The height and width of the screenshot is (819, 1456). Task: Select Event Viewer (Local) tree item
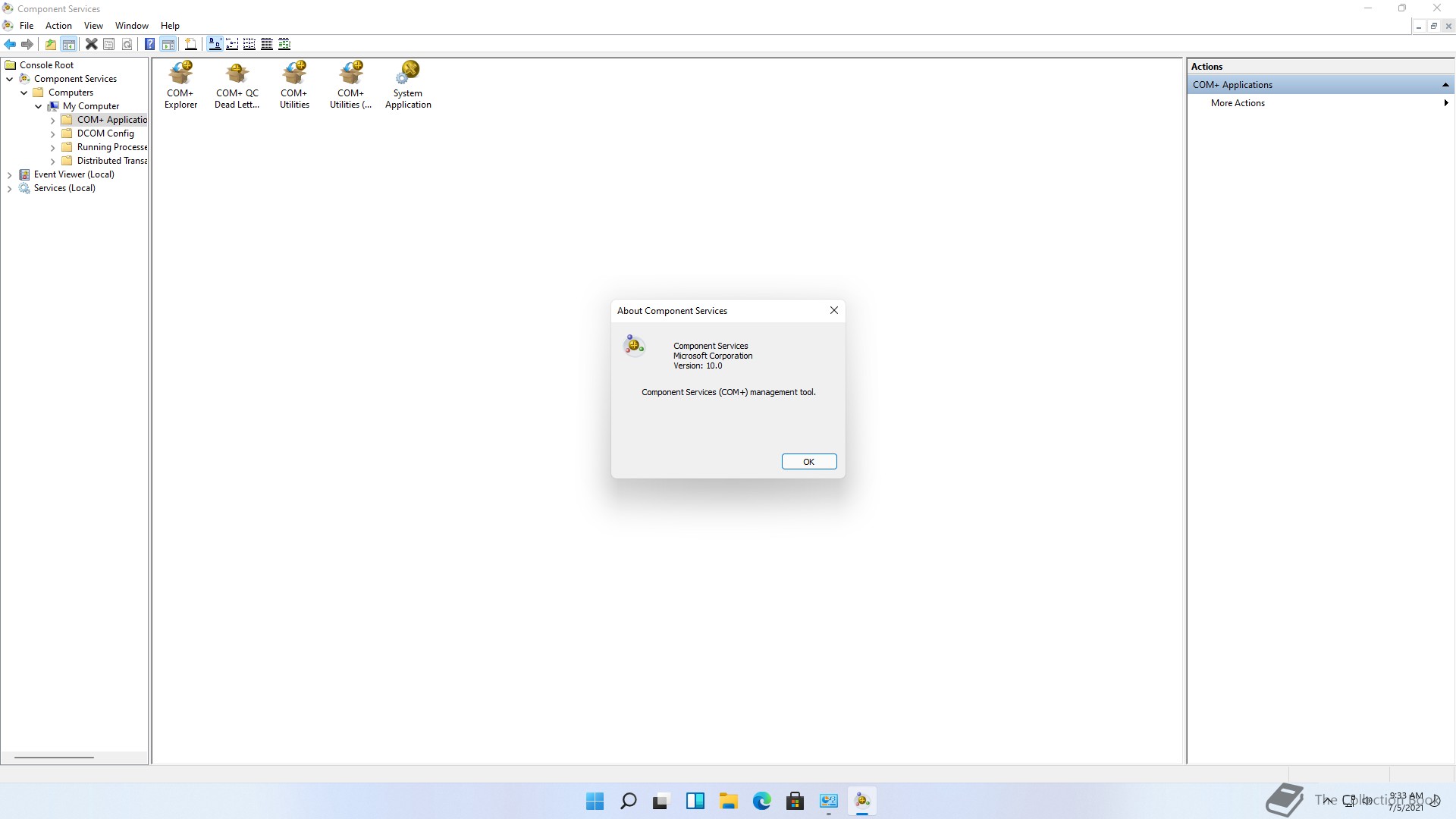[x=74, y=174]
